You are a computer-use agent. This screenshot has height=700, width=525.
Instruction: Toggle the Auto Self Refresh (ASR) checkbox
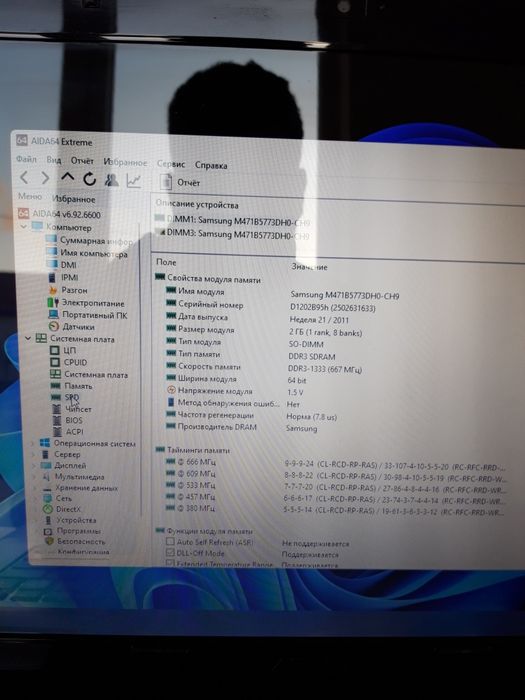point(170,542)
